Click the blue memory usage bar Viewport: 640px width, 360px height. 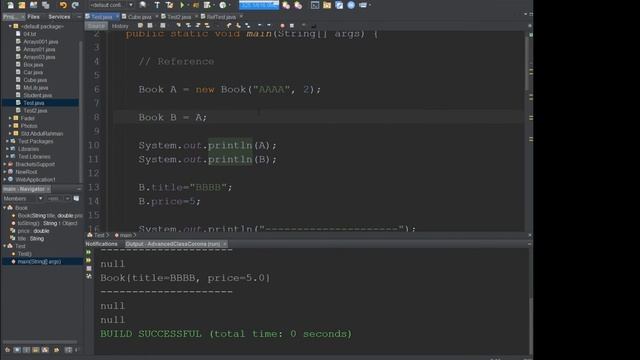(x=259, y=5)
